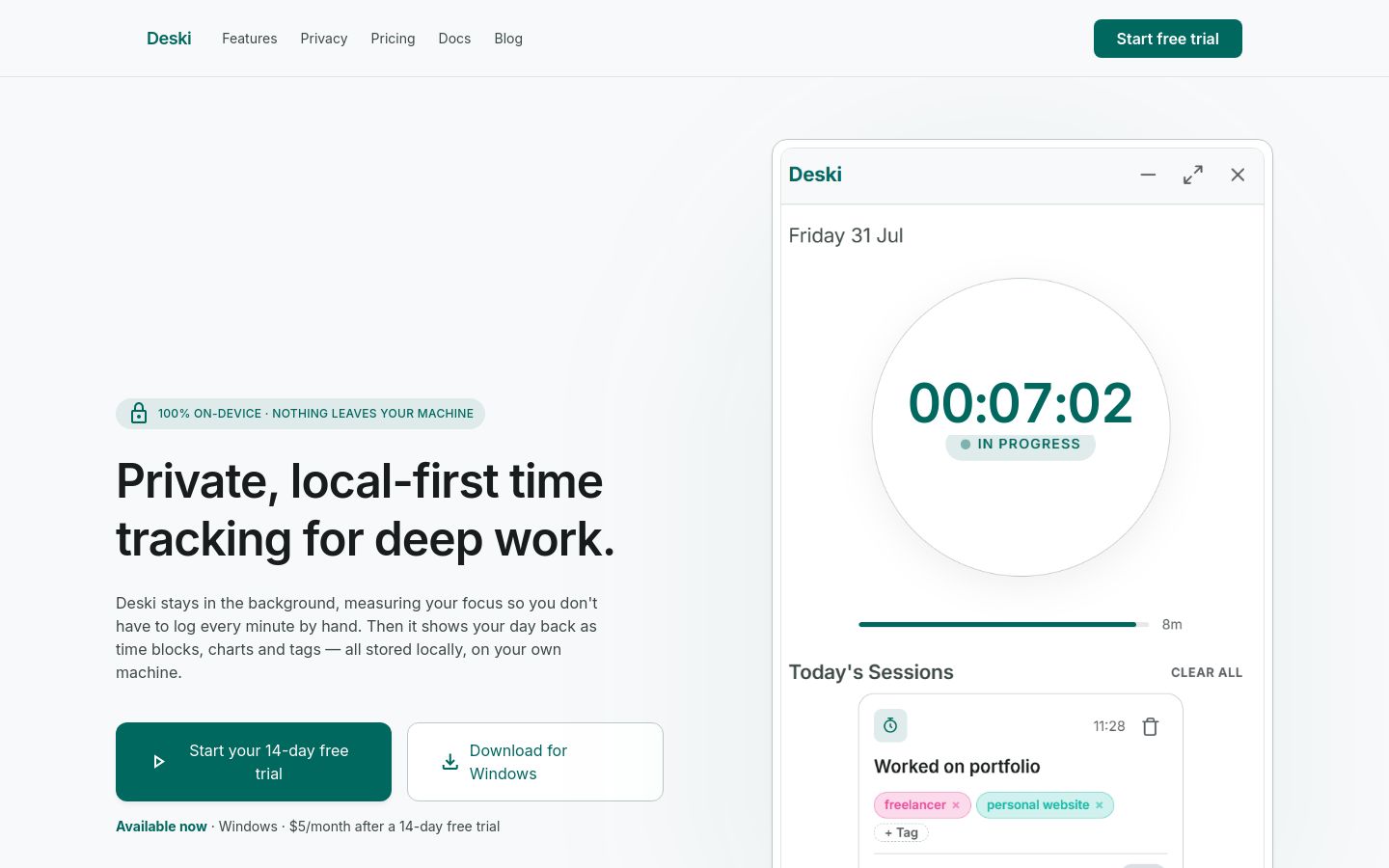Image resolution: width=1389 pixels, height=868 pixels.
Task: Click the stopwatch icon on the portfolio session
Action: (x=890, y=725)
